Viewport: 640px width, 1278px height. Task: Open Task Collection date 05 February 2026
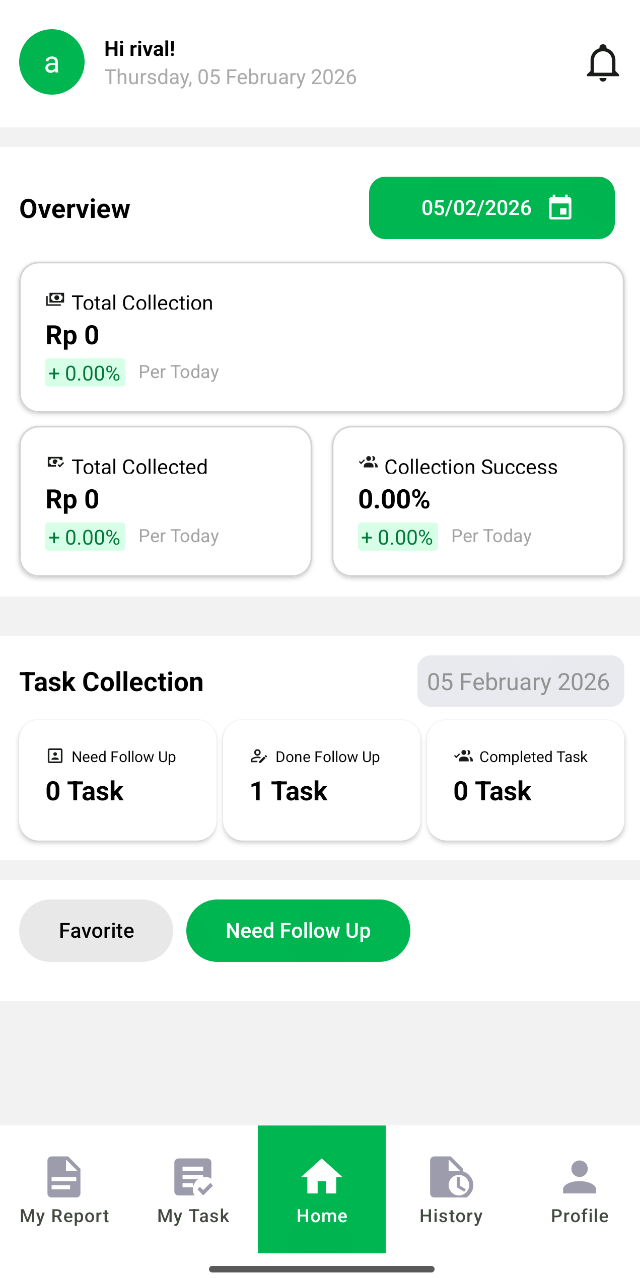[x=520, y=682]
